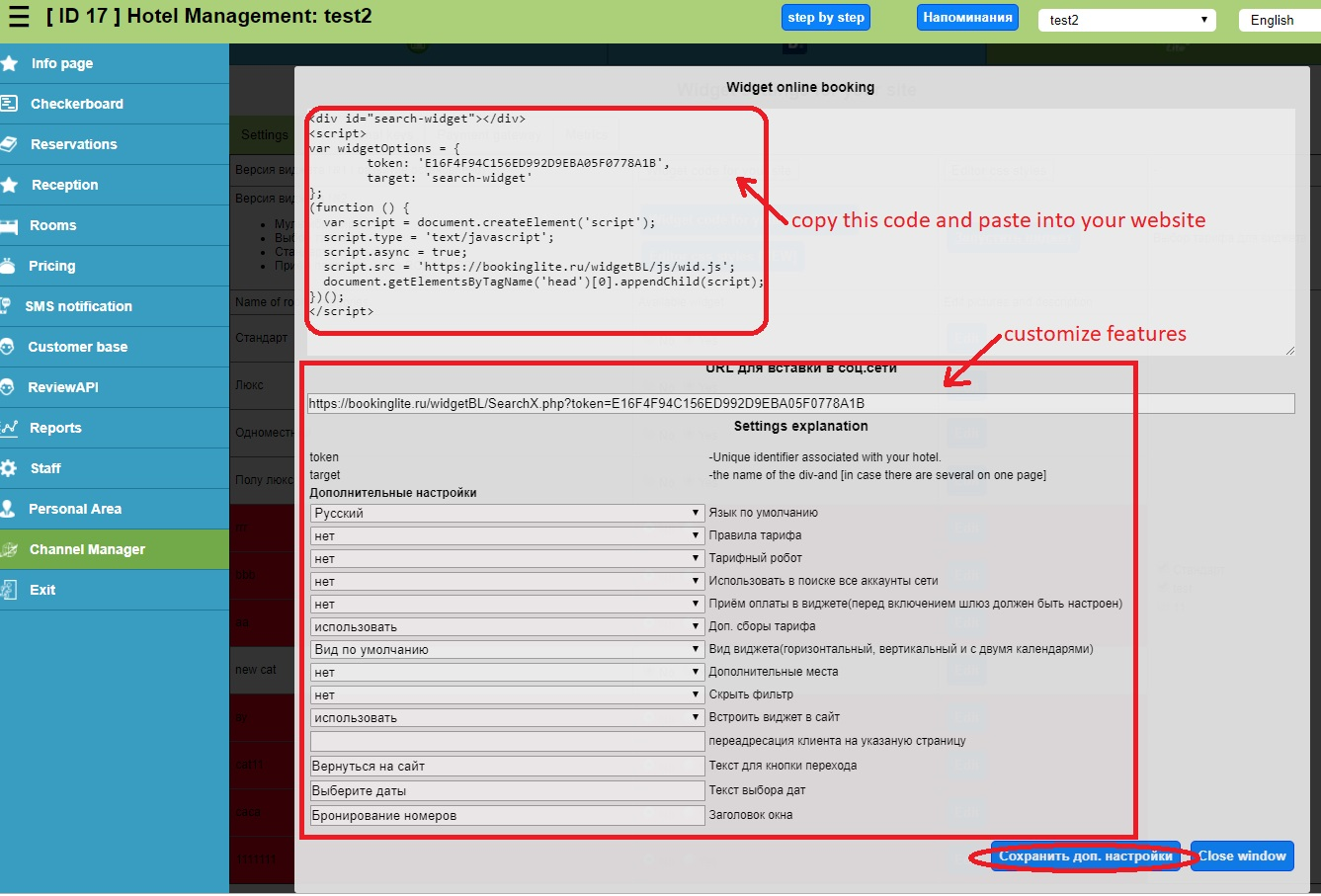
Task: Click inside the widget code textarea
Action: [800, 232]
